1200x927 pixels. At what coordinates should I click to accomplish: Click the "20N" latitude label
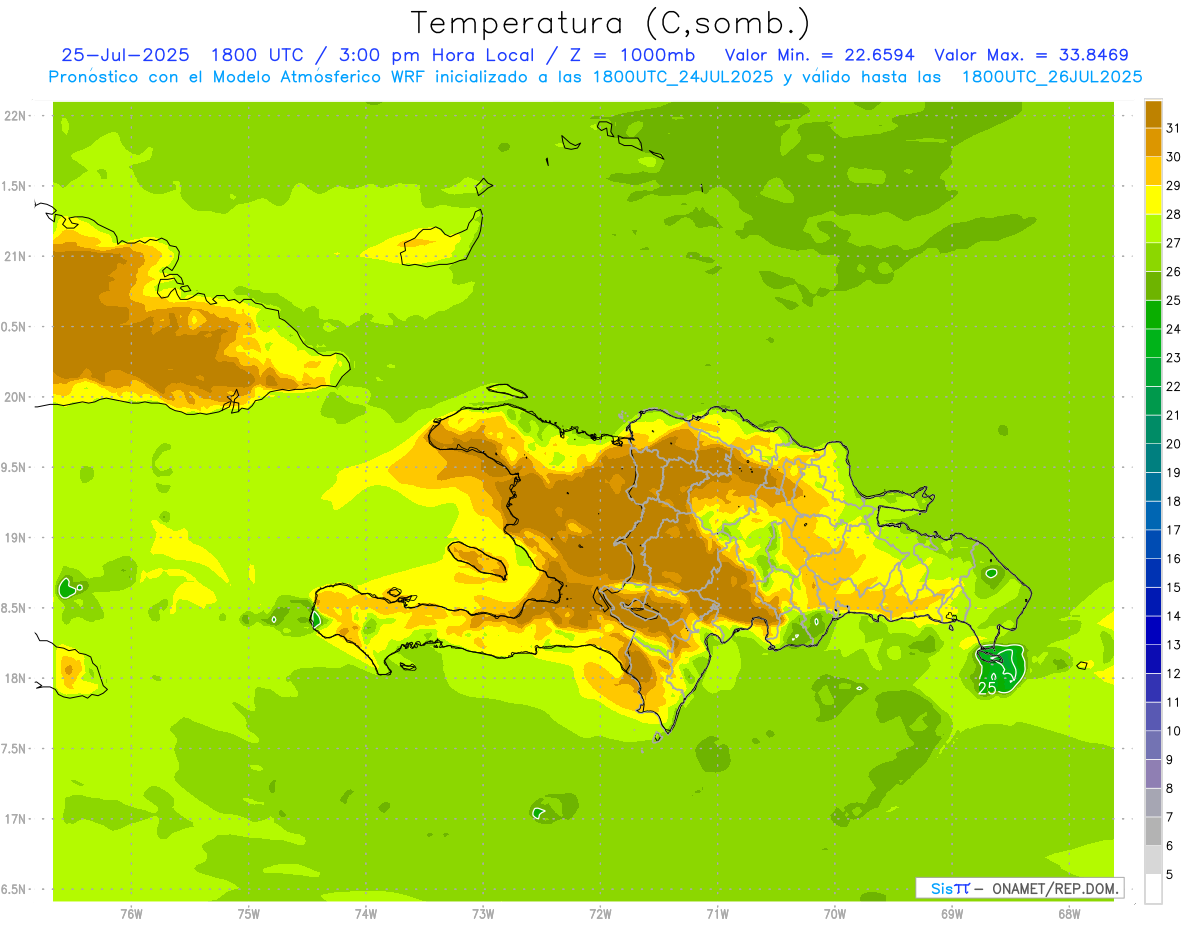pos(16,397)
